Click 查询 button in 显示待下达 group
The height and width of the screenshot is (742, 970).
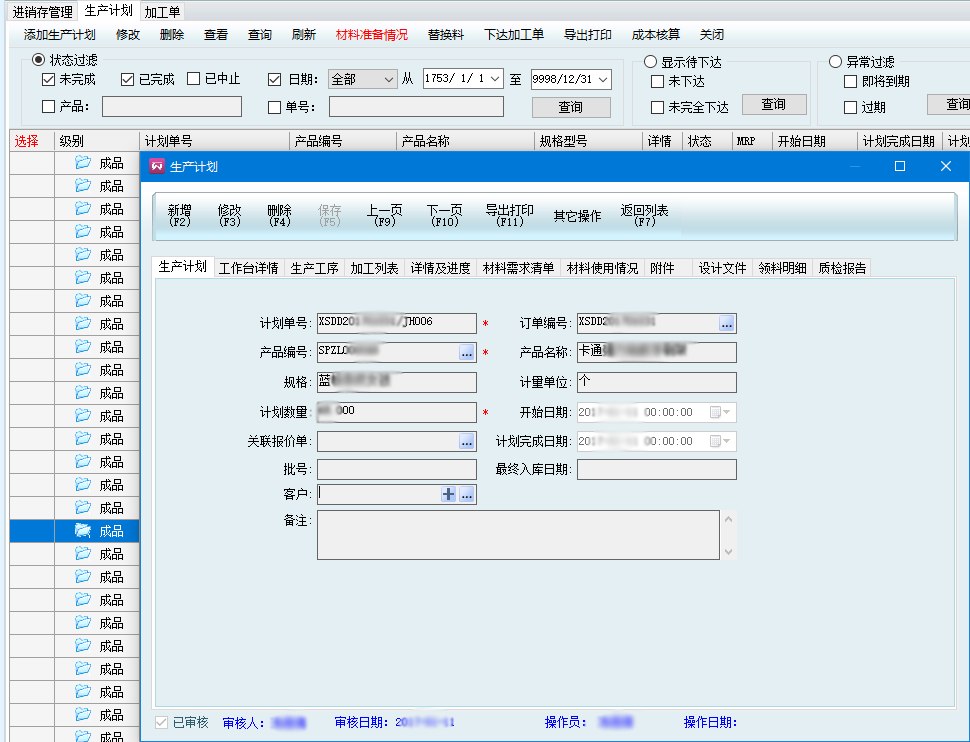[774, 104]
